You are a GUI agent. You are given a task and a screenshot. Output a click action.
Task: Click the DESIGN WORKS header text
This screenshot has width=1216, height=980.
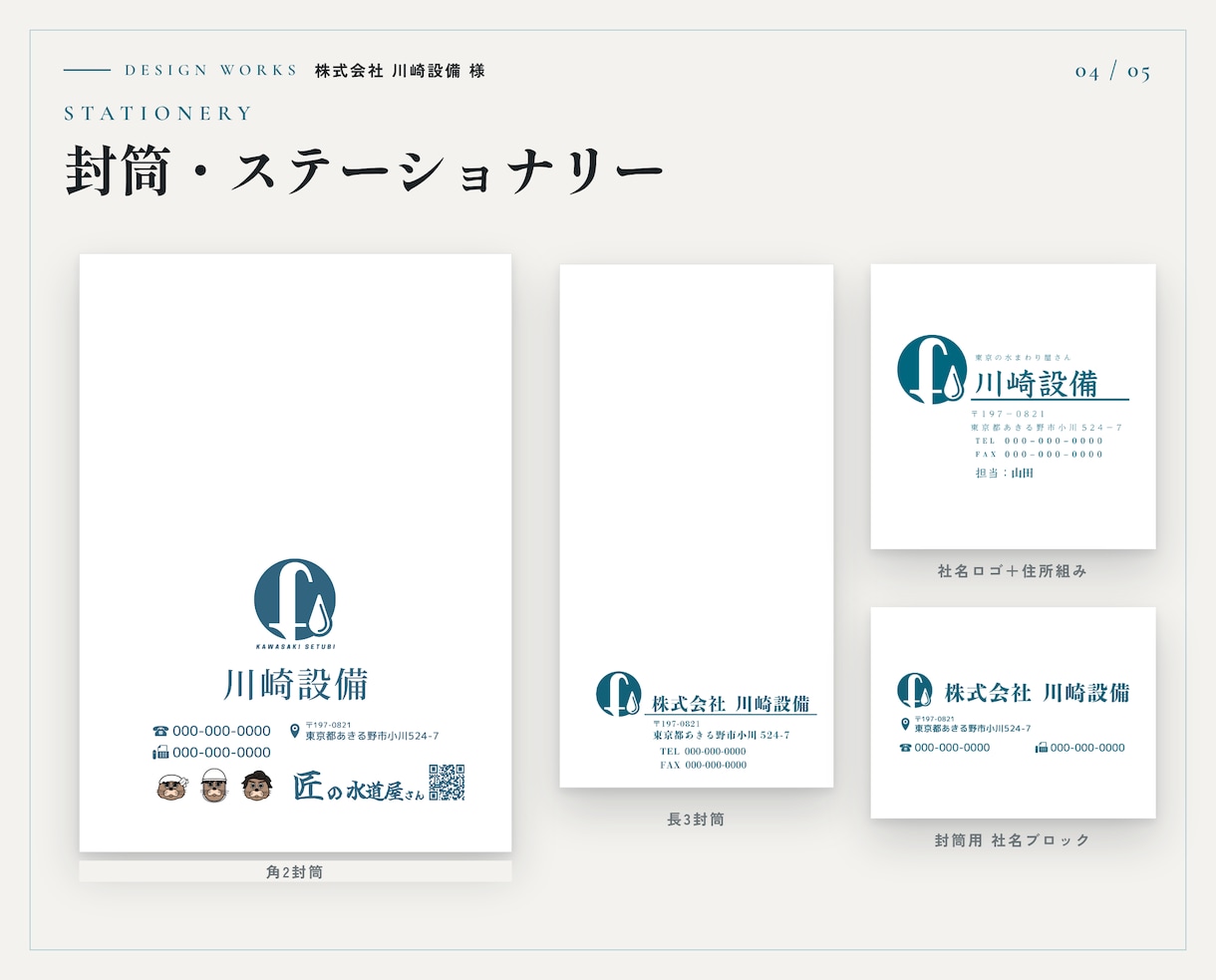pos(211,71)
